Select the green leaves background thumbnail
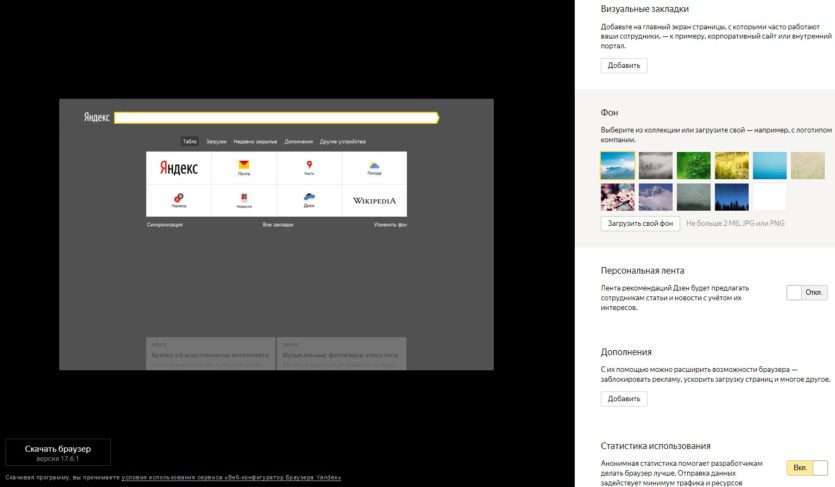Image resolution: width=835 pixels, height=487 pixels. coord(693,166)
